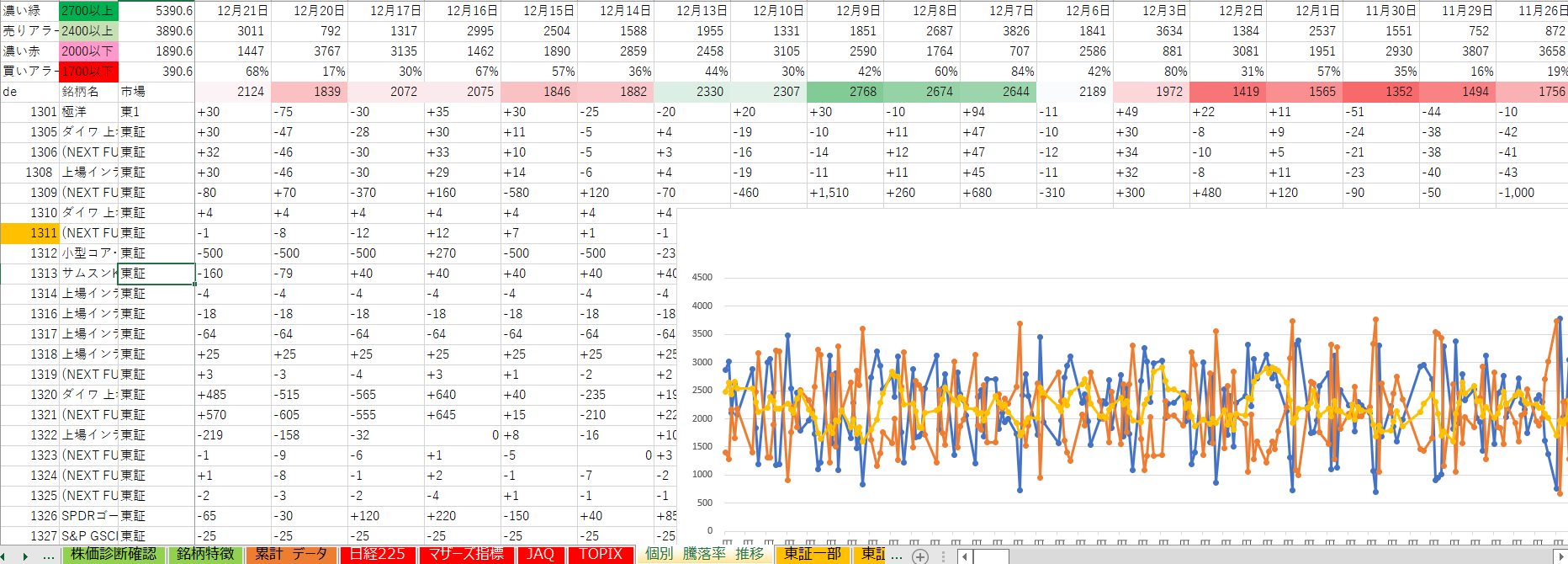Viewport: 1568px width, 564px height.
Task: Select the red 1700以下 color cell
Action: [87, 72]
